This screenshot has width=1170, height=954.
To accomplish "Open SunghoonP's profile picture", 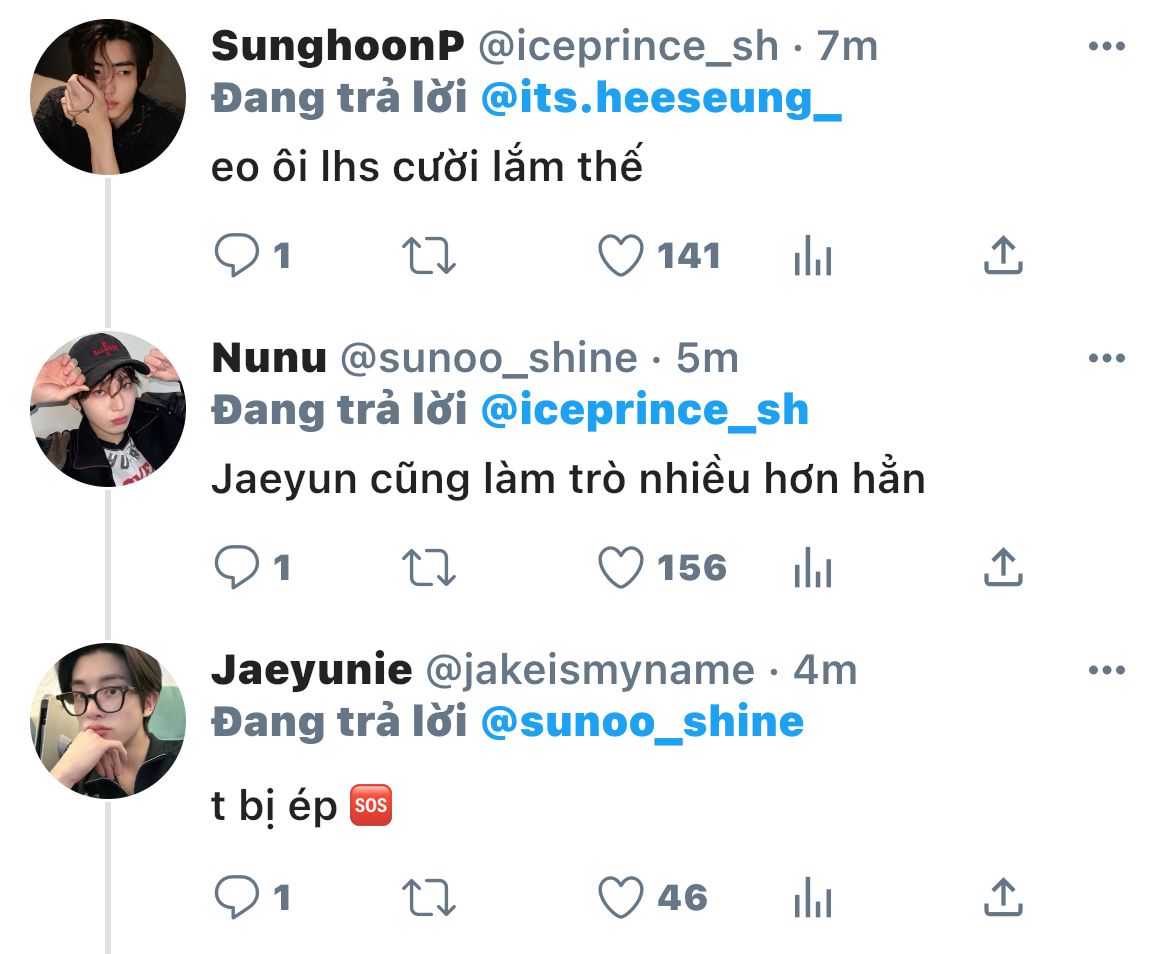I will point(108,96).
